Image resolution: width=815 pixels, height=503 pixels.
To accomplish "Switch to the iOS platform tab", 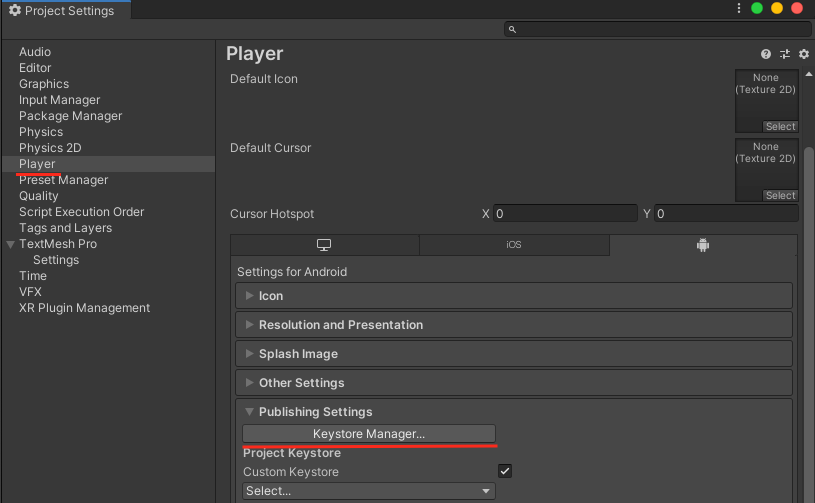I will click(x=514, y=245).
